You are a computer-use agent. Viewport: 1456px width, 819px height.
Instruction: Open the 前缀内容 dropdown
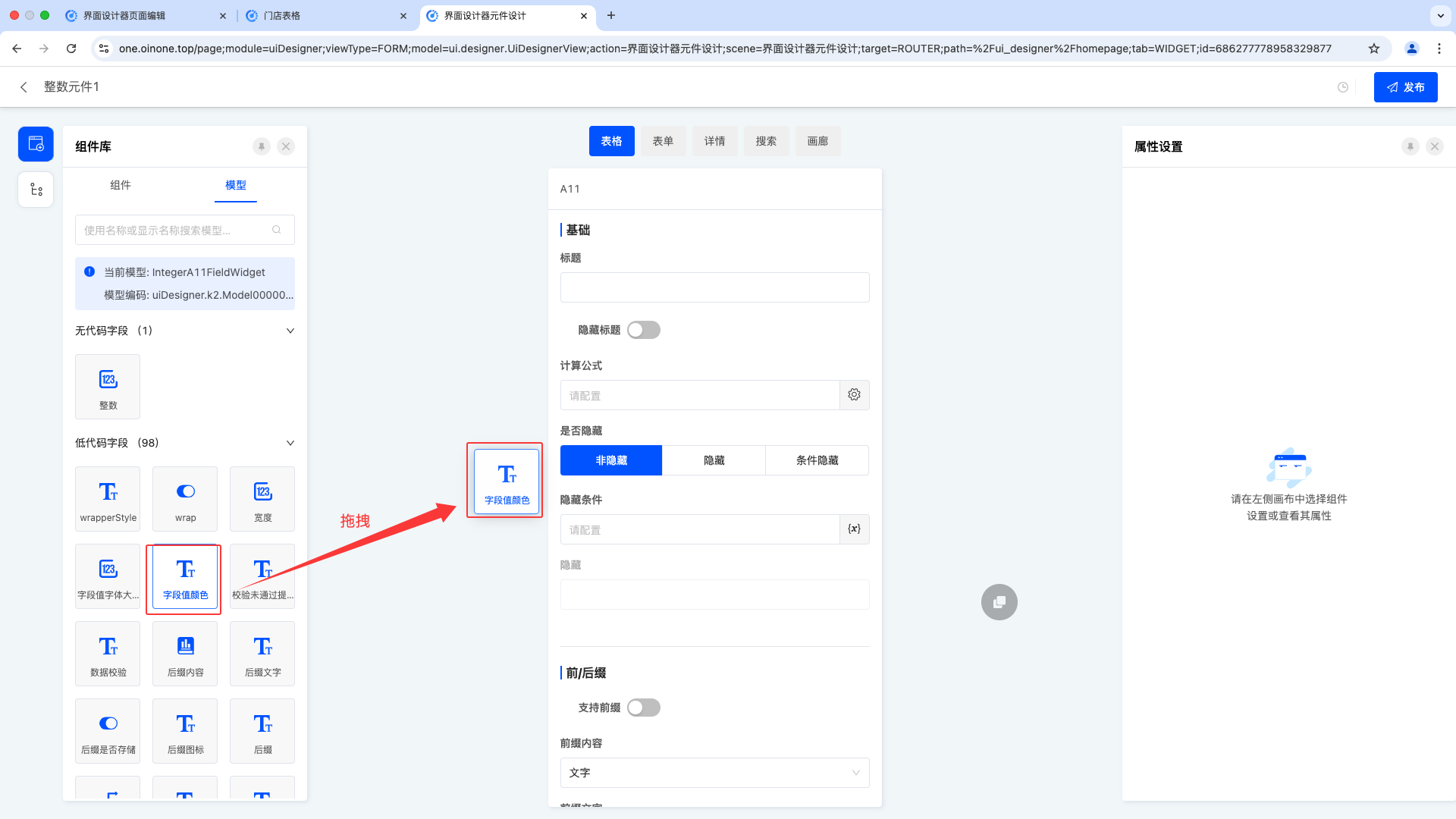714,773
